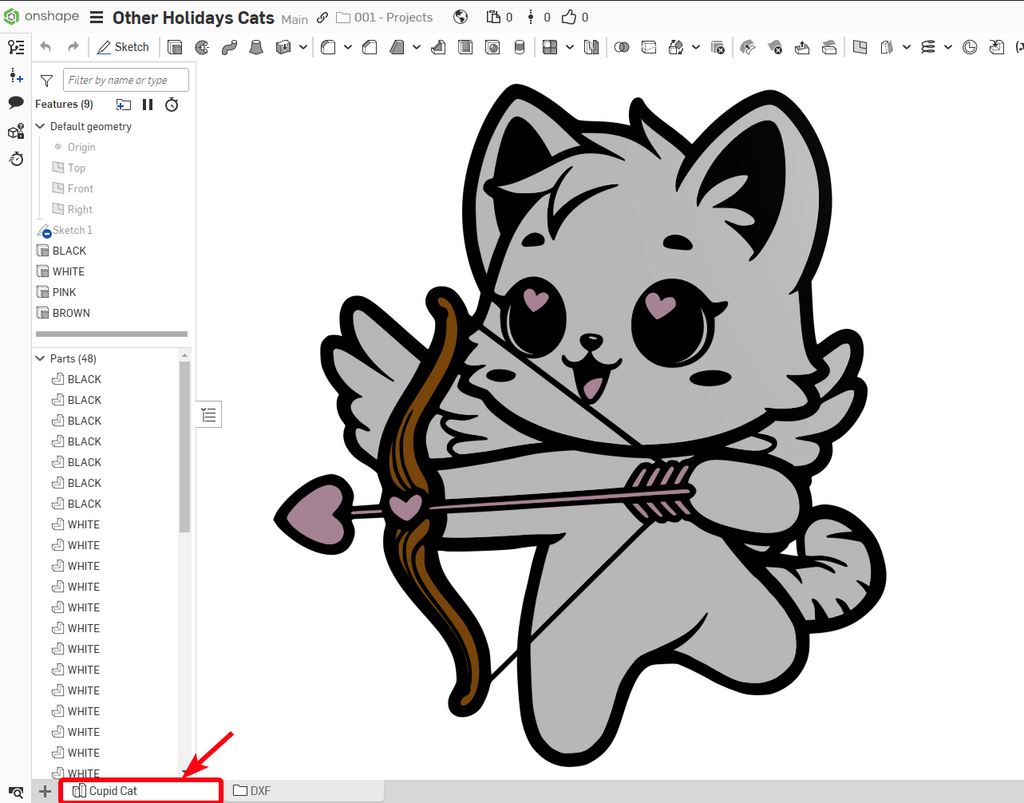Image resolution: width=1024 pixels, height=803 pixels.
Task: Select the Thicken tool
Action: (x=283, y=47)
